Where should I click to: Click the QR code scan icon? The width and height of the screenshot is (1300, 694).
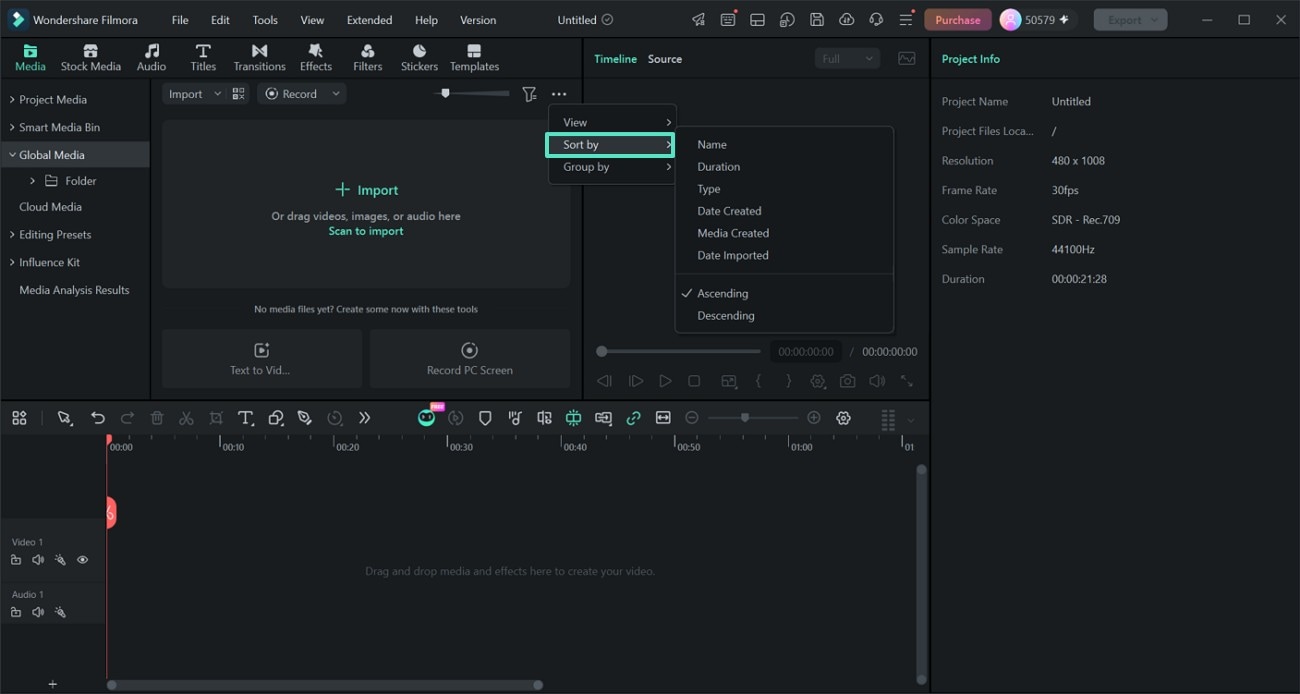click(x=238, y=94)
